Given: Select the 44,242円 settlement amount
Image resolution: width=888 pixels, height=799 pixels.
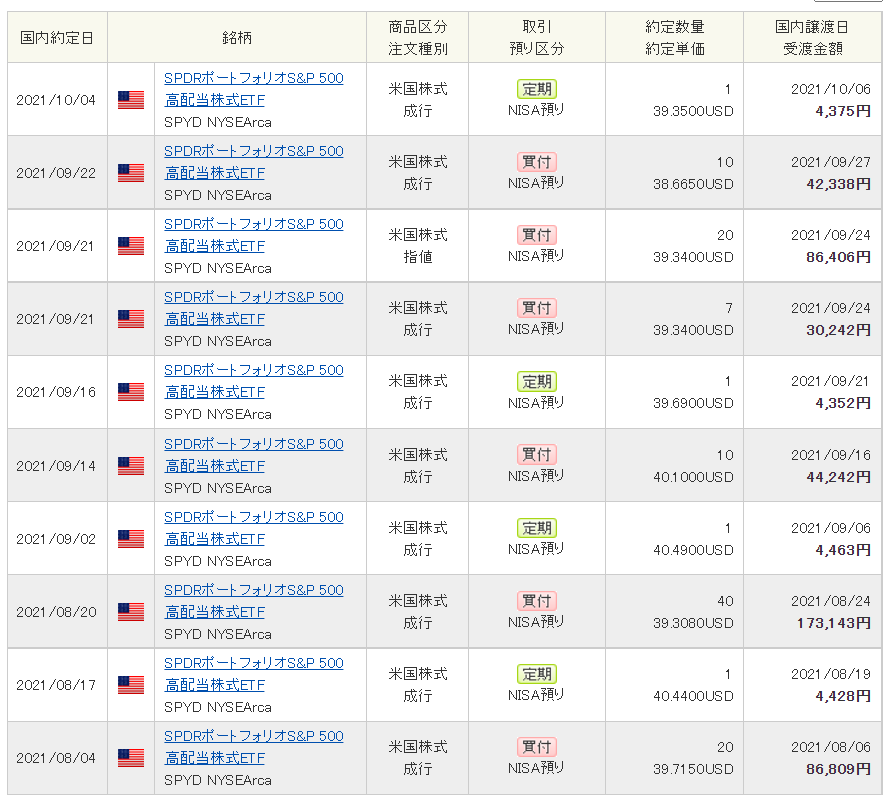Looking at the screenshot, I should coord(838,477).
